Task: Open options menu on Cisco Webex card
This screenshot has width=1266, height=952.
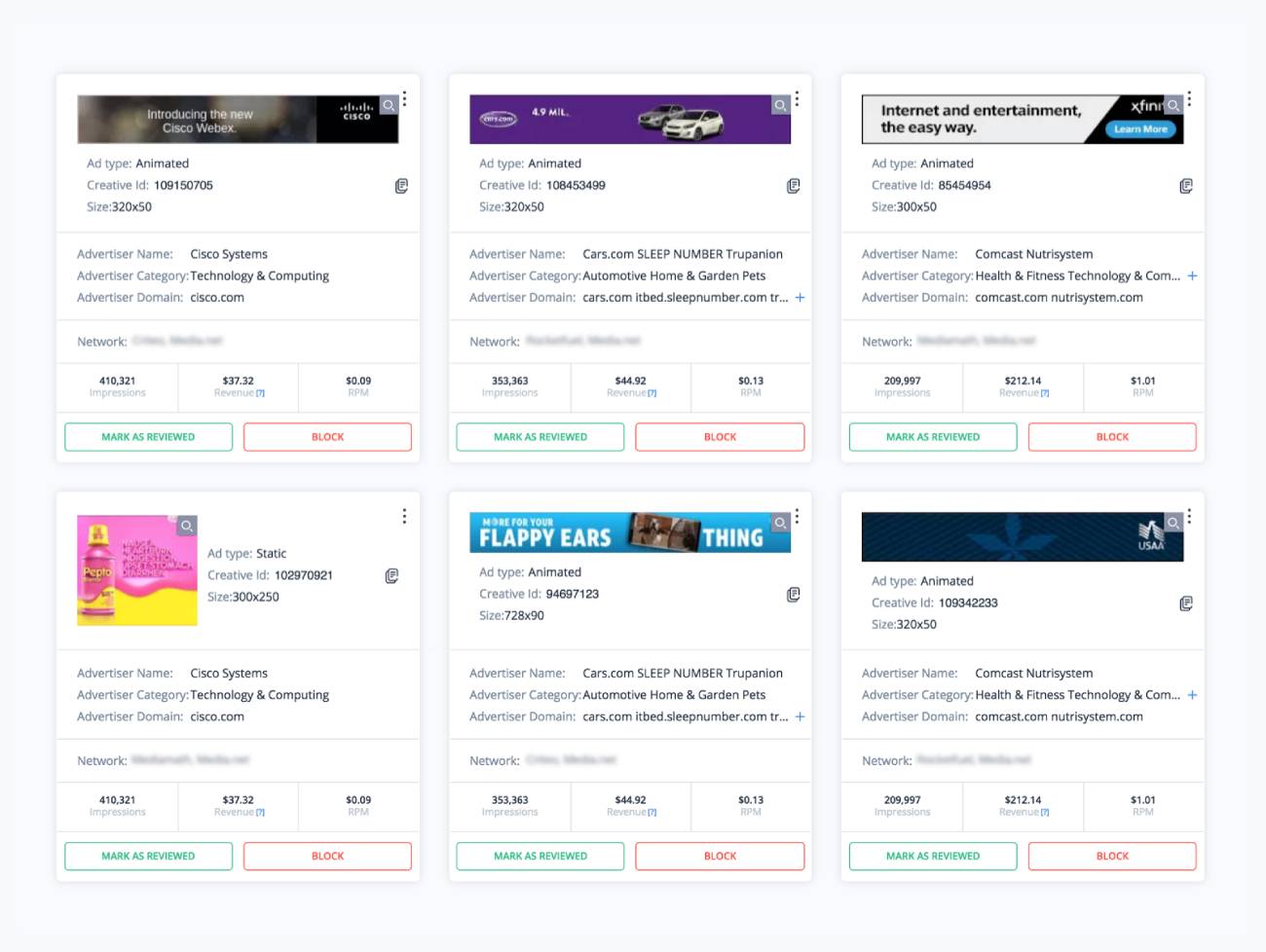Action: [404, 98]
